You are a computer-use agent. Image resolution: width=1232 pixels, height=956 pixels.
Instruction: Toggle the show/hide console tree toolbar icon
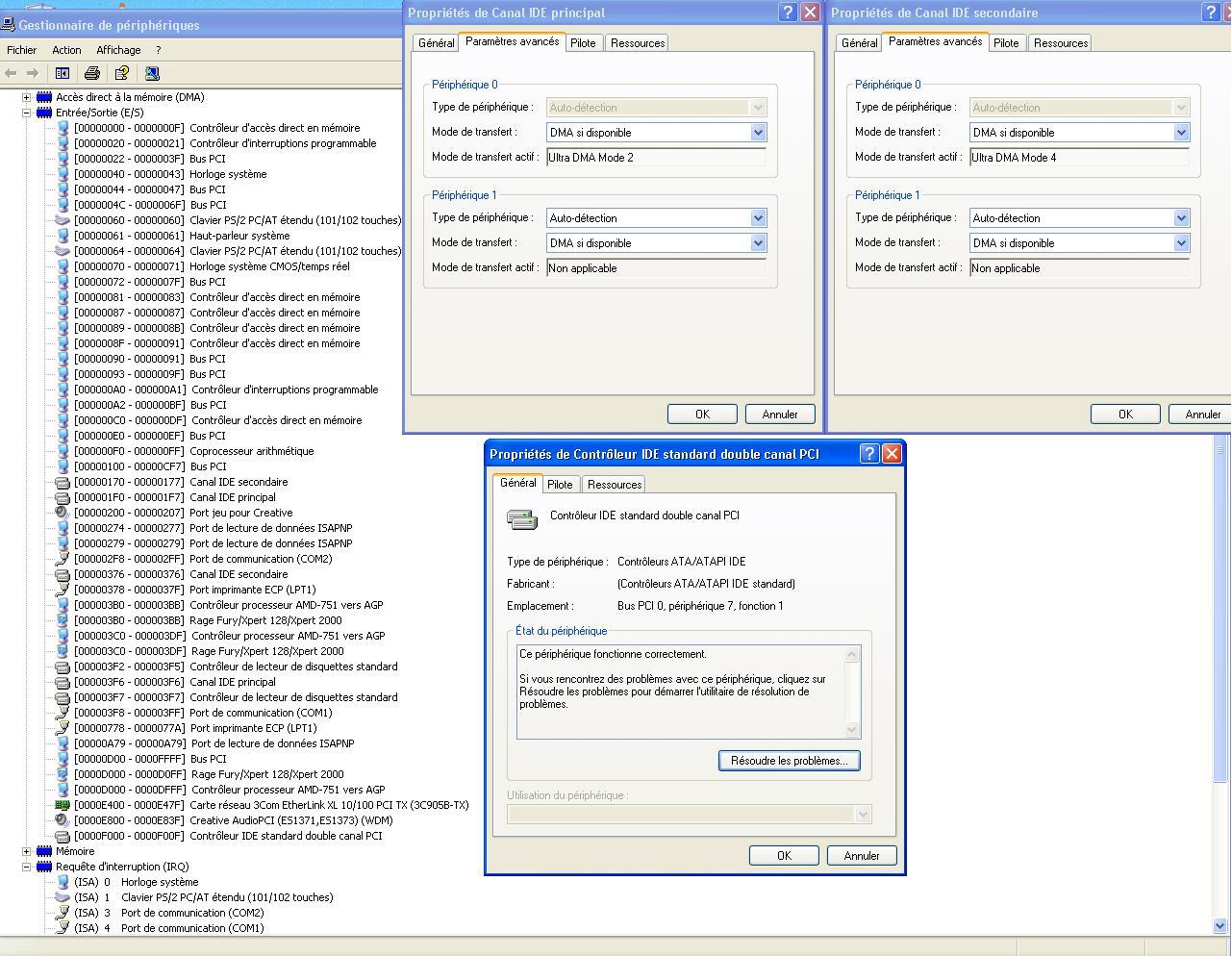[63, 73]
